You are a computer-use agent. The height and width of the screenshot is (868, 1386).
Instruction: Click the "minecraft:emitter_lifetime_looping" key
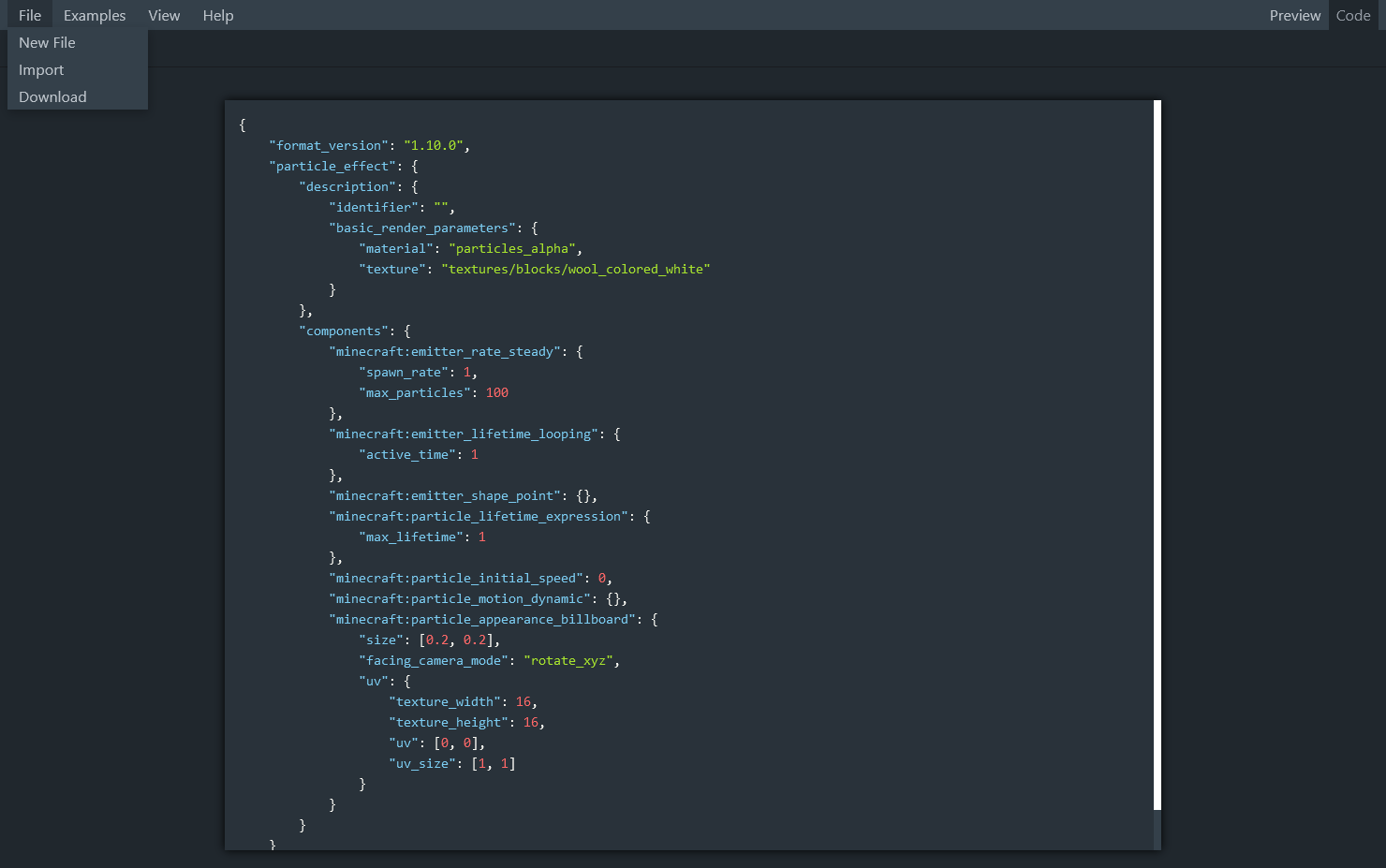464,434
